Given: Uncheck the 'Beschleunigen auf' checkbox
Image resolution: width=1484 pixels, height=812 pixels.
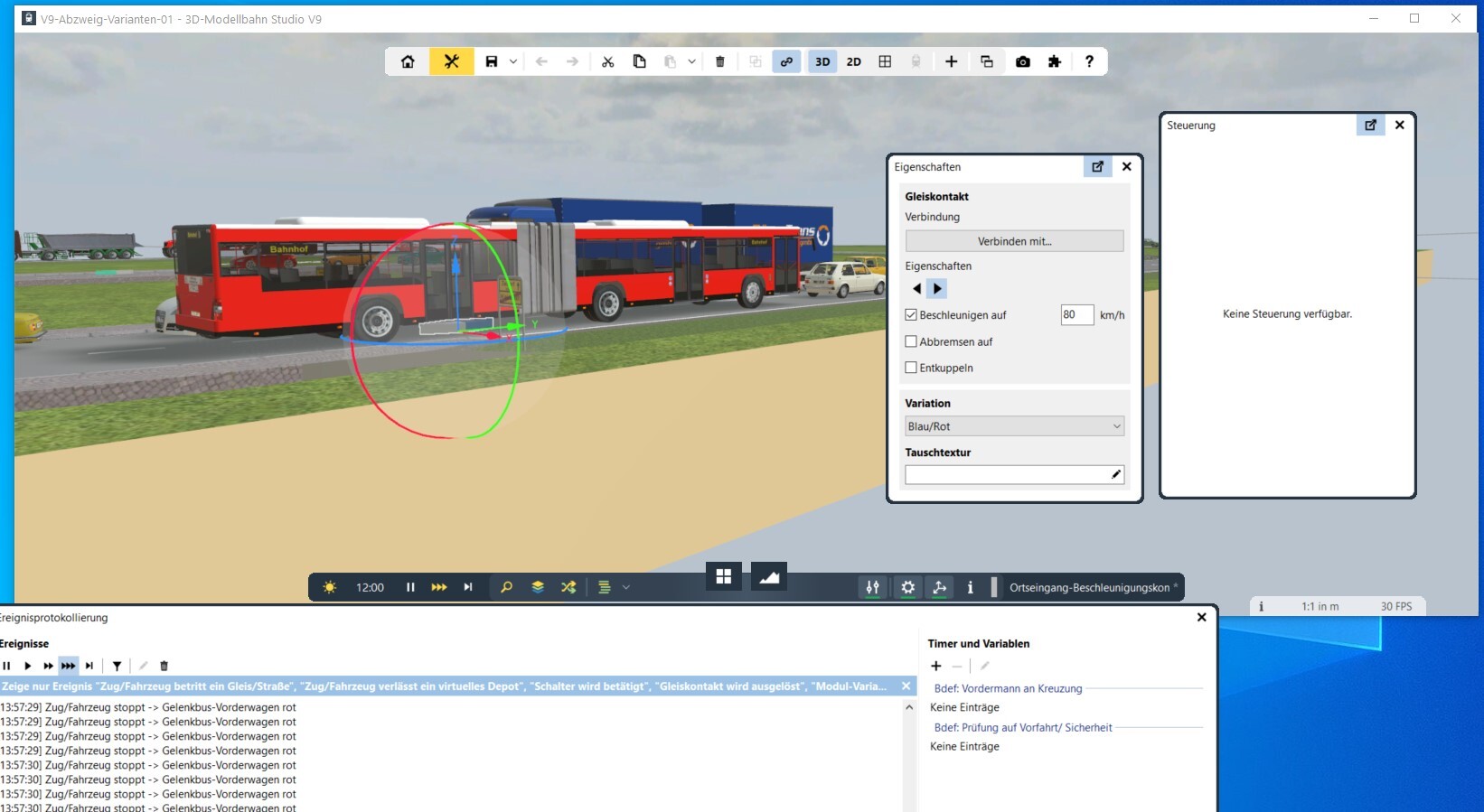Looking at the screenshot, I should [x=911, y=315].
